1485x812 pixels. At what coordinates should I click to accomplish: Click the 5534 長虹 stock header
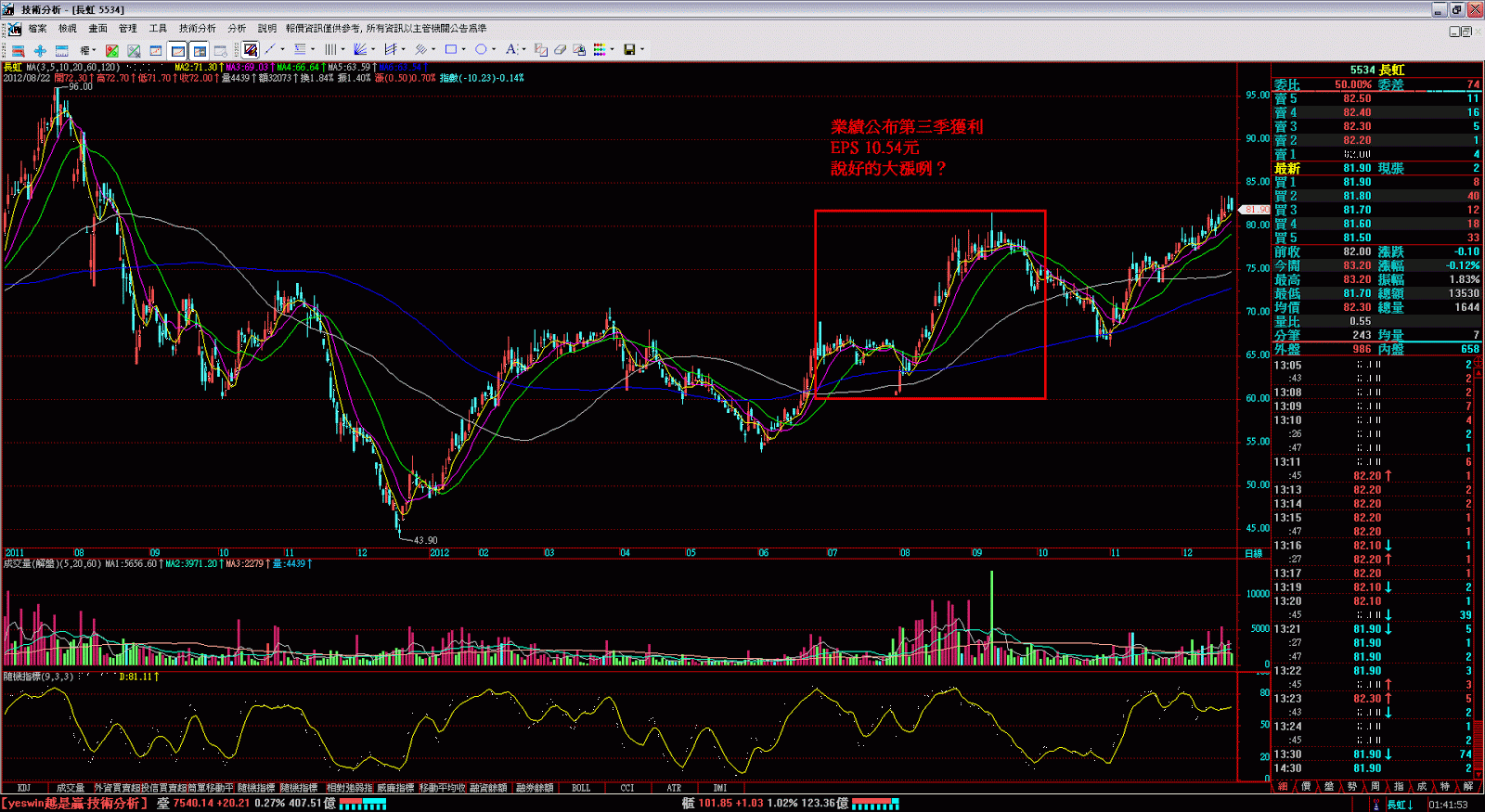point(1377,70)
